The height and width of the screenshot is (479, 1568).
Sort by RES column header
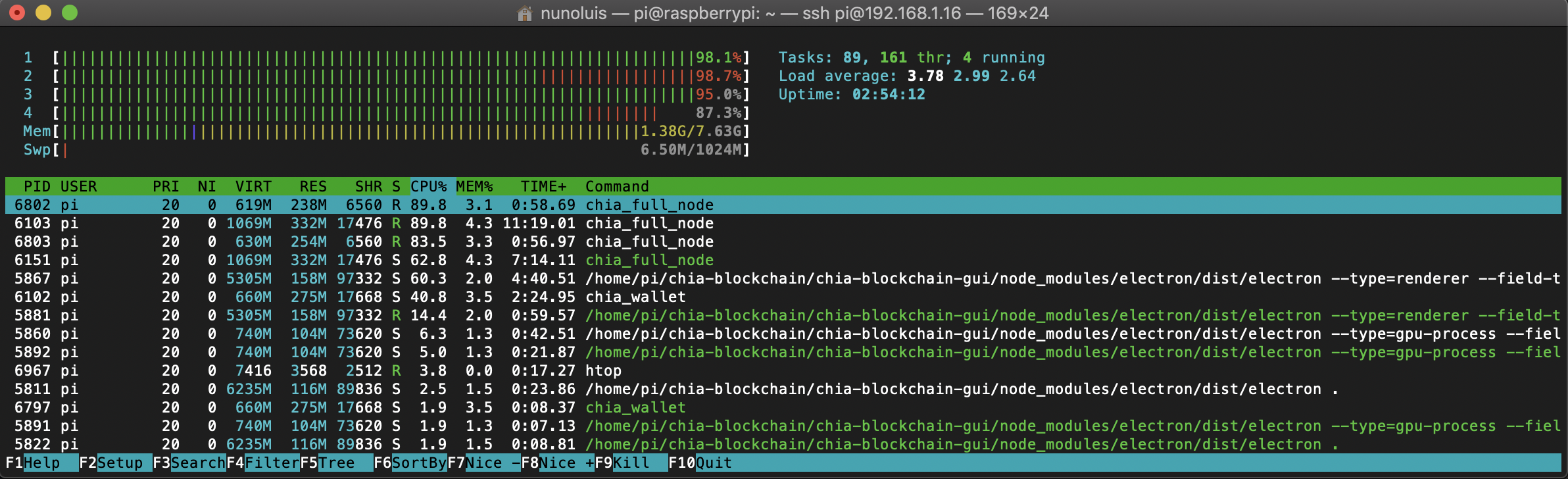pos(313,186)
